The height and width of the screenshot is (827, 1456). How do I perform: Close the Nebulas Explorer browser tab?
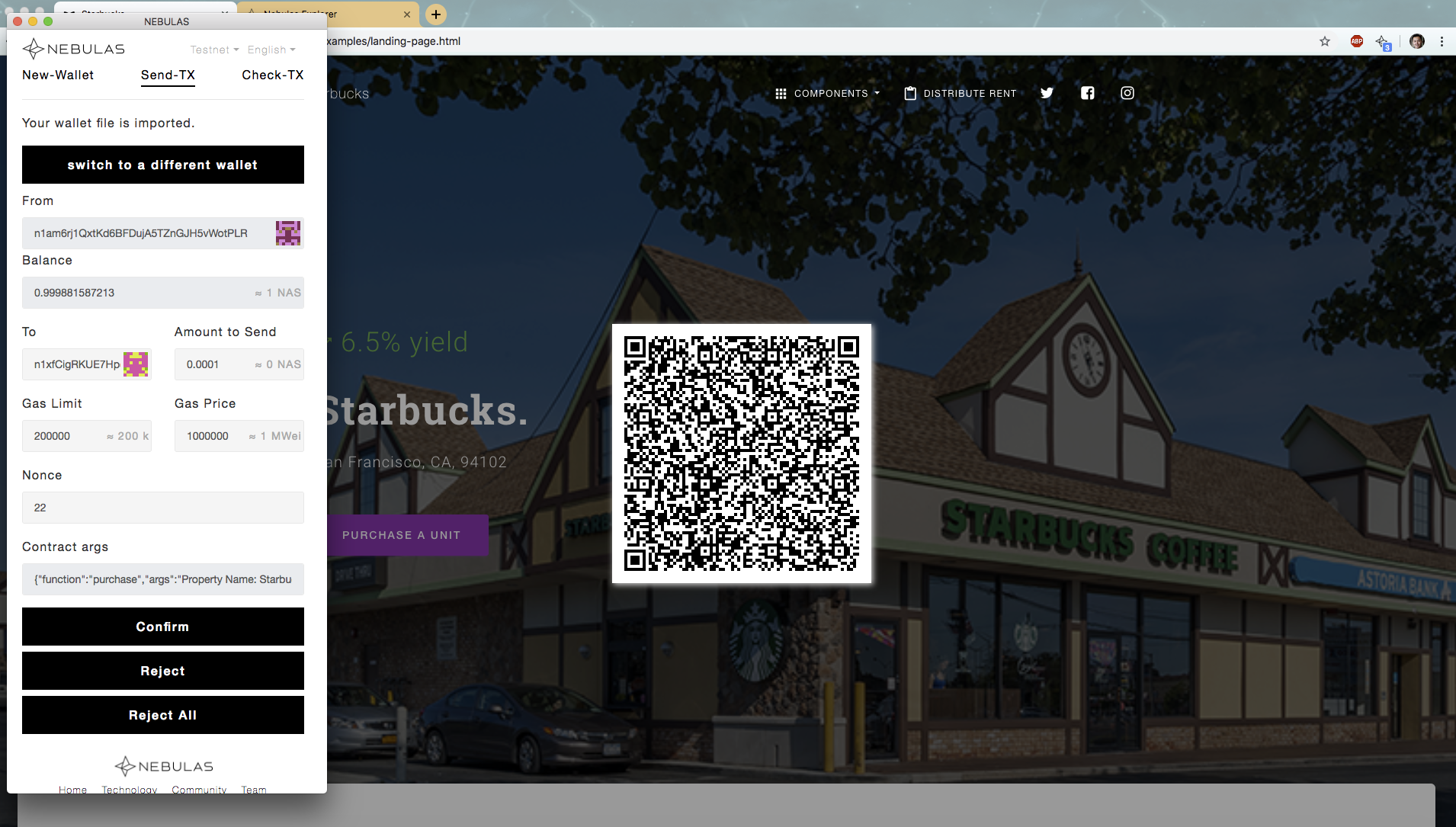click(x=406, y=14)
